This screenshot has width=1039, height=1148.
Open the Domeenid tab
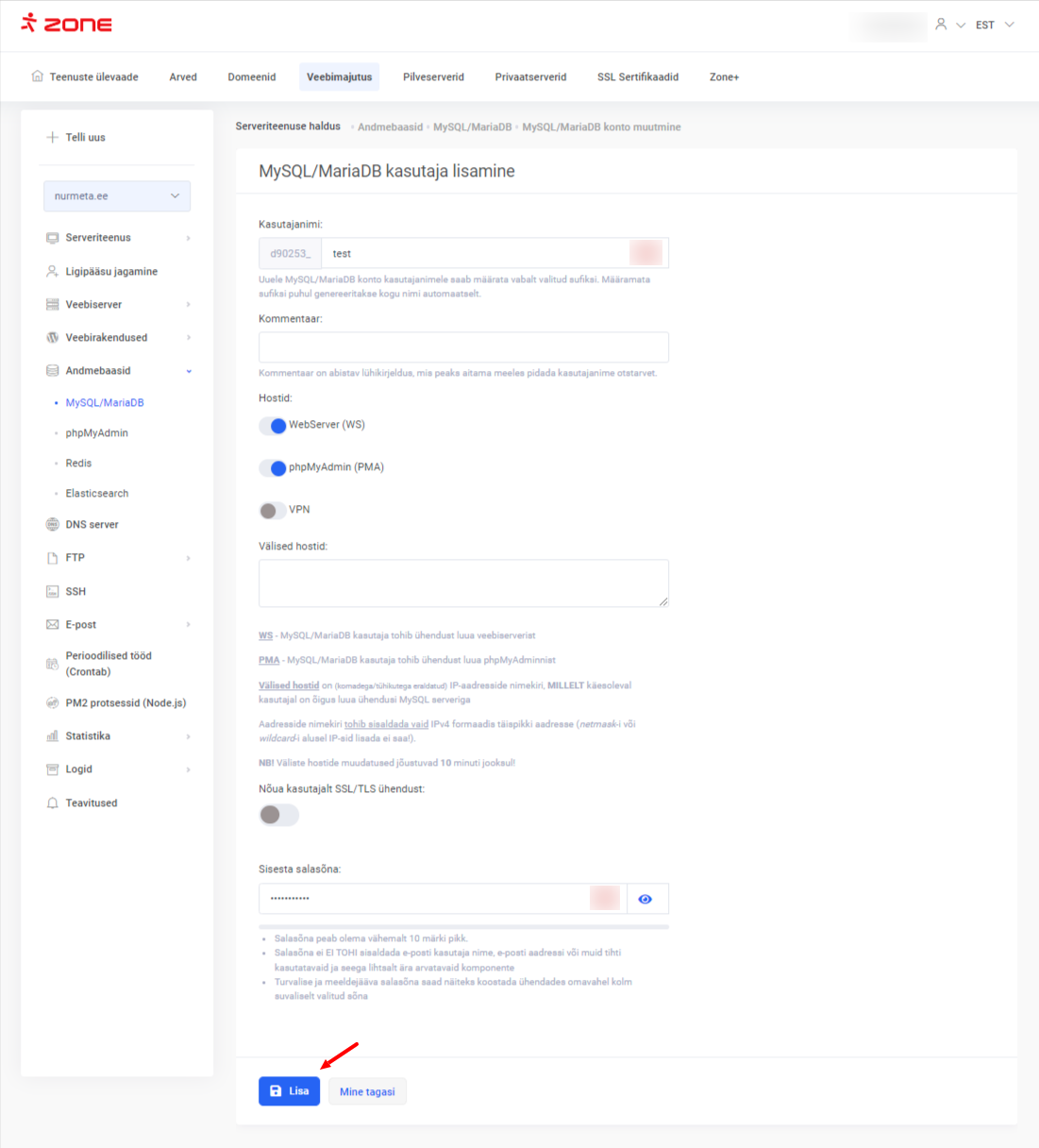point(252,77)
